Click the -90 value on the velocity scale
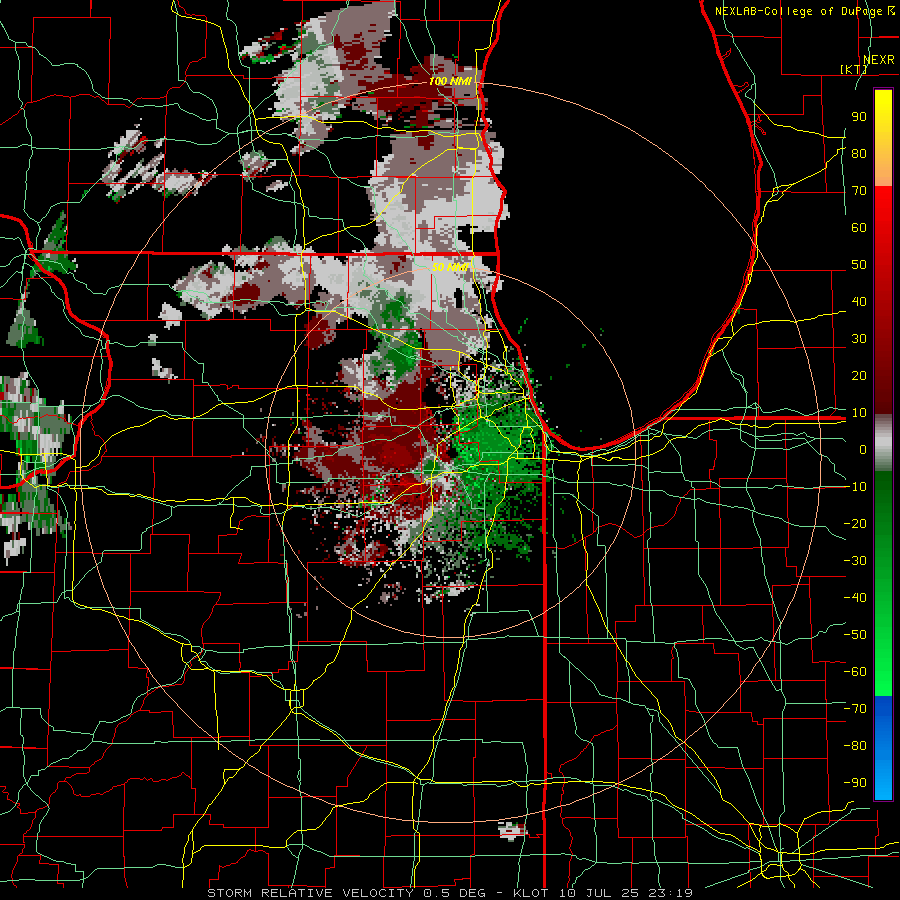 [x=855, y=783]
